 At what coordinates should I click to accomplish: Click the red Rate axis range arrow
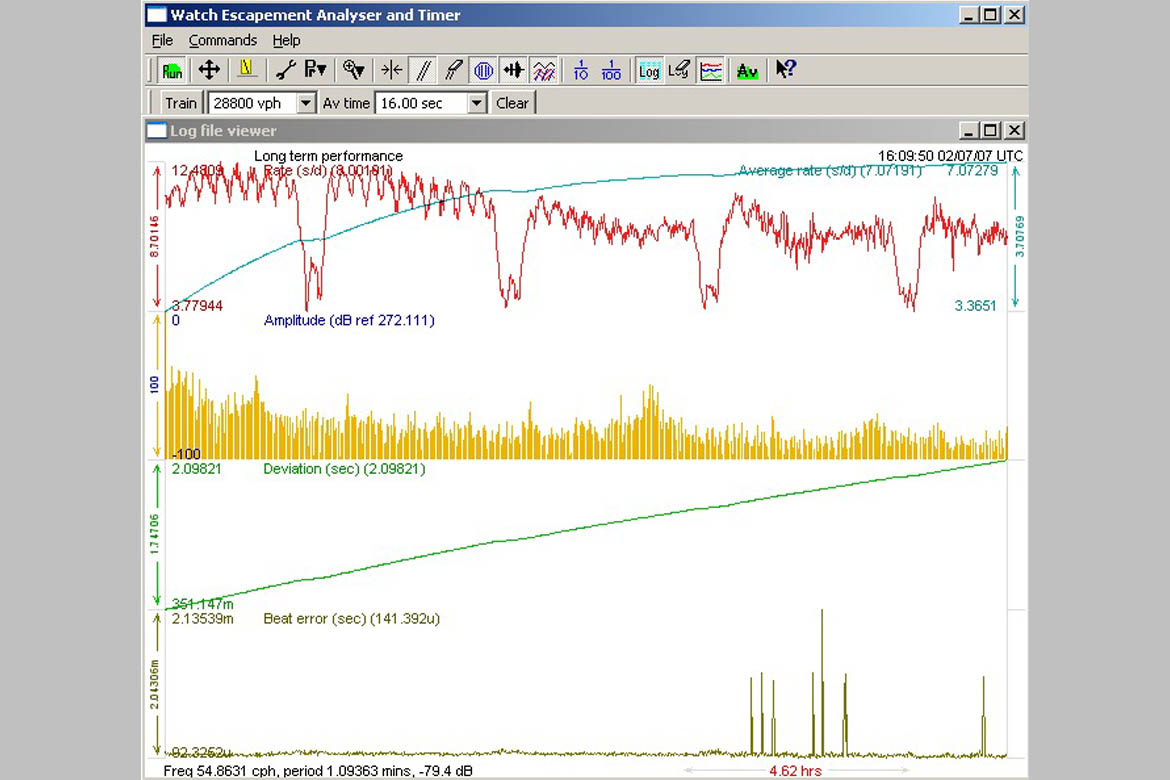156,236
